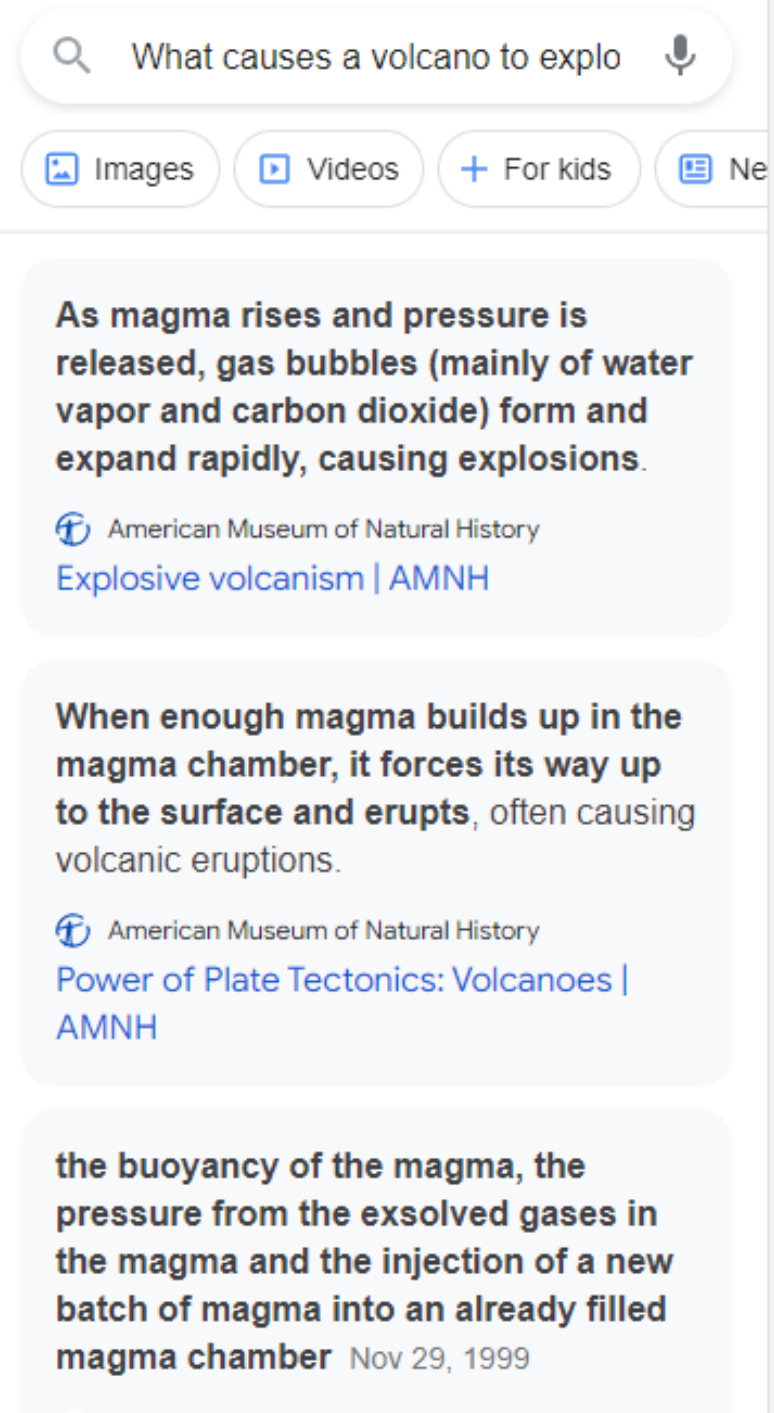Click the plus icon on For kids
Viewport: 774px width, 1413px height.
click(472, 169)
